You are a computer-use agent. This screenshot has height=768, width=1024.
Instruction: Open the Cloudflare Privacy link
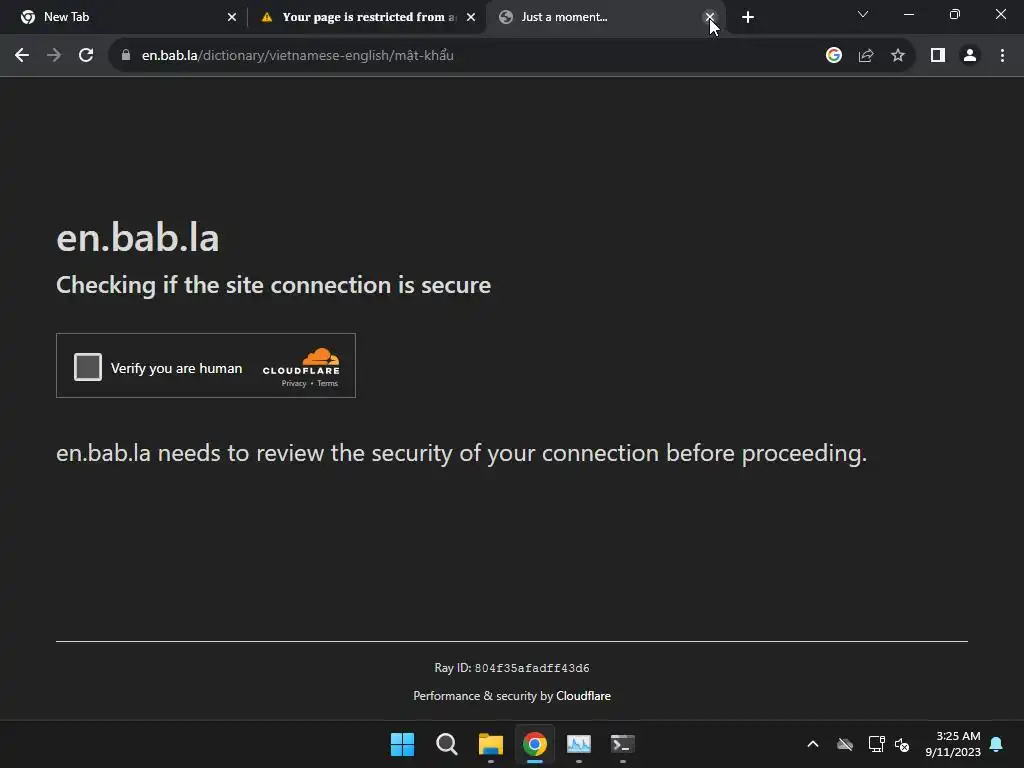coord(294,383)
